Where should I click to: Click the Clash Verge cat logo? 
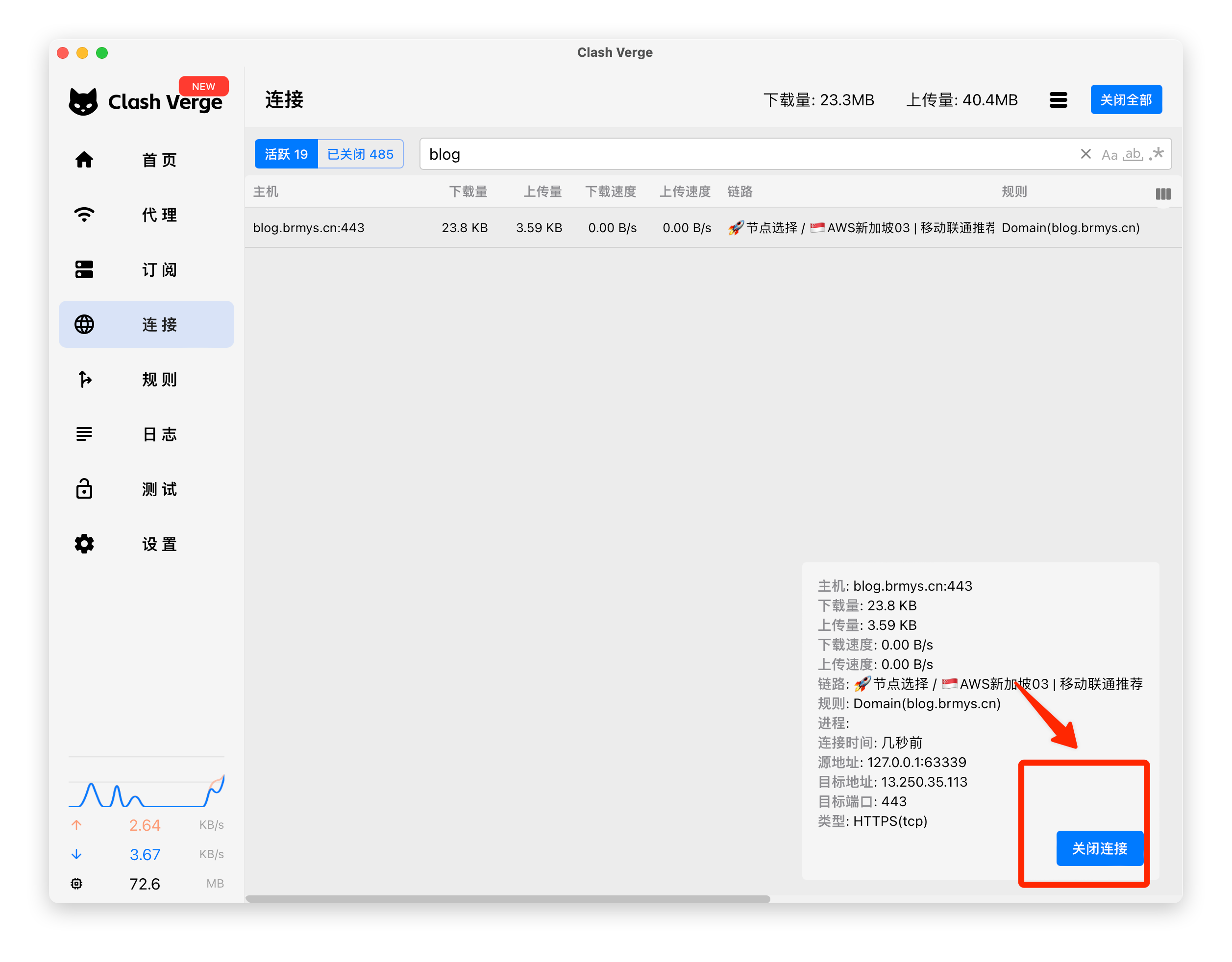pos(83,101)
